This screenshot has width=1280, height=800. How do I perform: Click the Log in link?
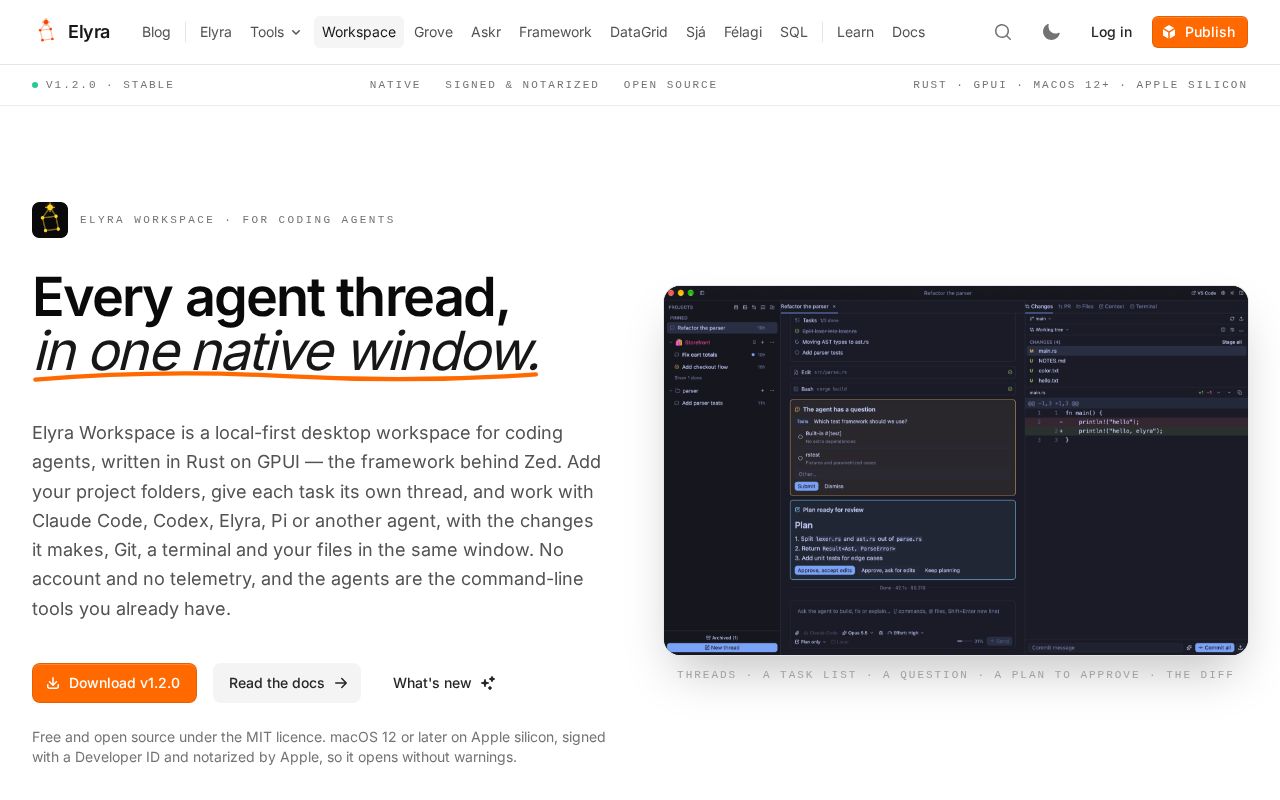point(1111,32)
